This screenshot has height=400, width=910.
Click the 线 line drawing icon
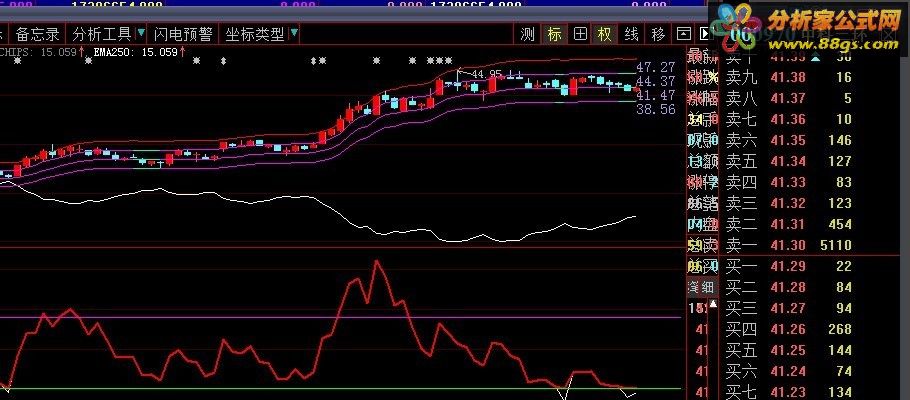point(631,34)
